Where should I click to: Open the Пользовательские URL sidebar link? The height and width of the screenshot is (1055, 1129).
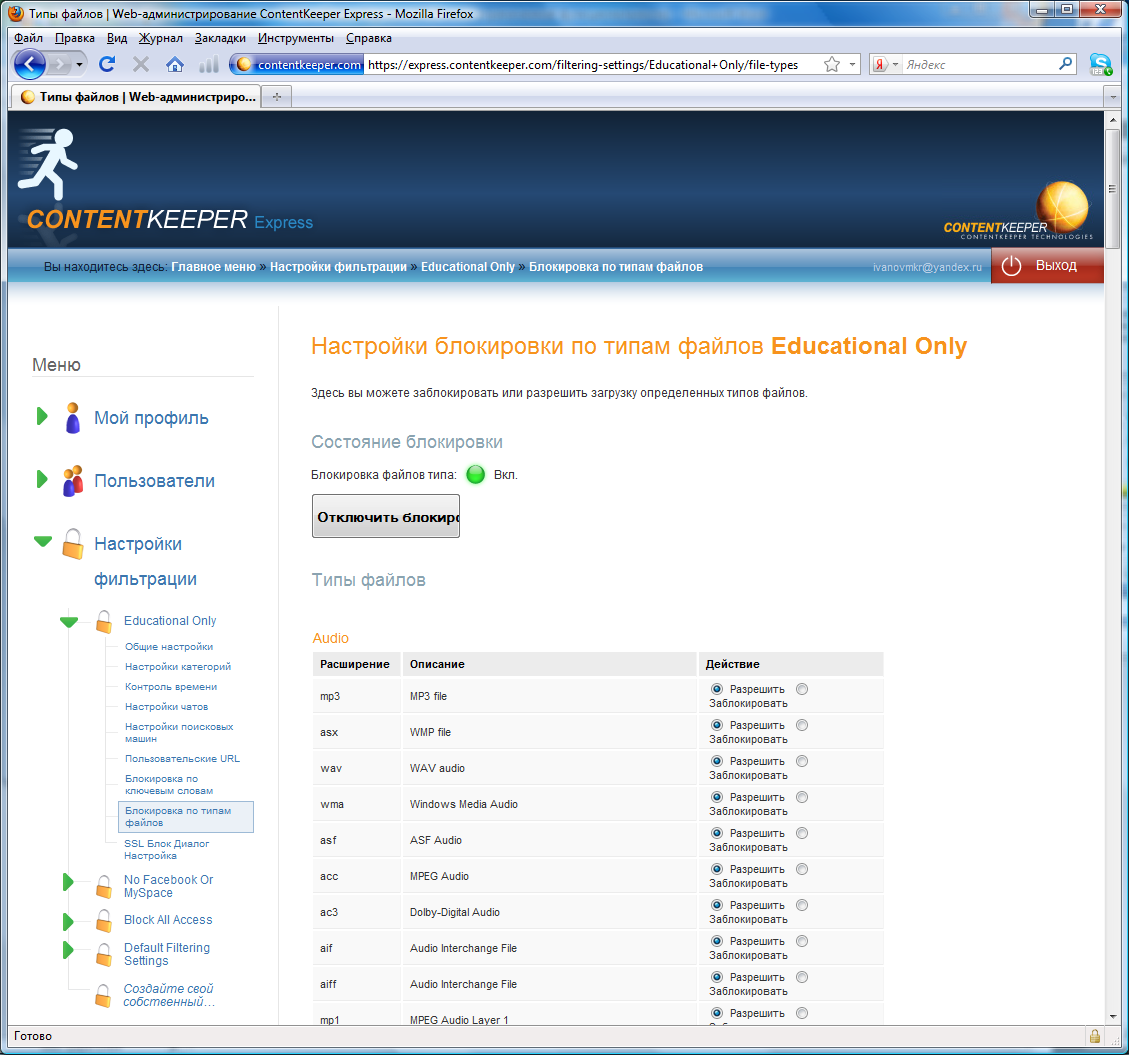182,759
